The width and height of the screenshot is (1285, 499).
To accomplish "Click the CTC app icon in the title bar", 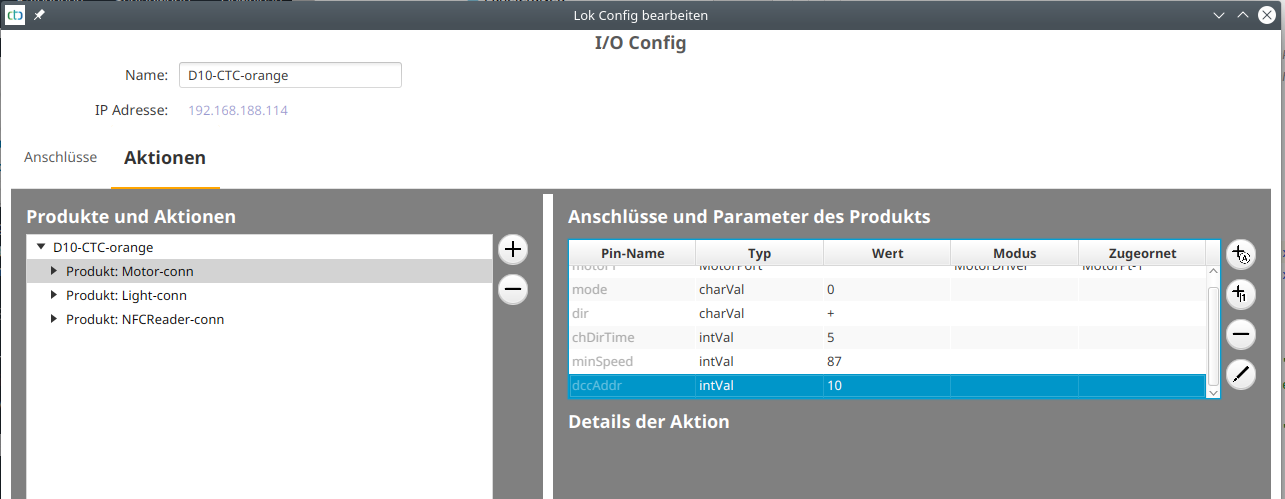I will coord(15,15).
